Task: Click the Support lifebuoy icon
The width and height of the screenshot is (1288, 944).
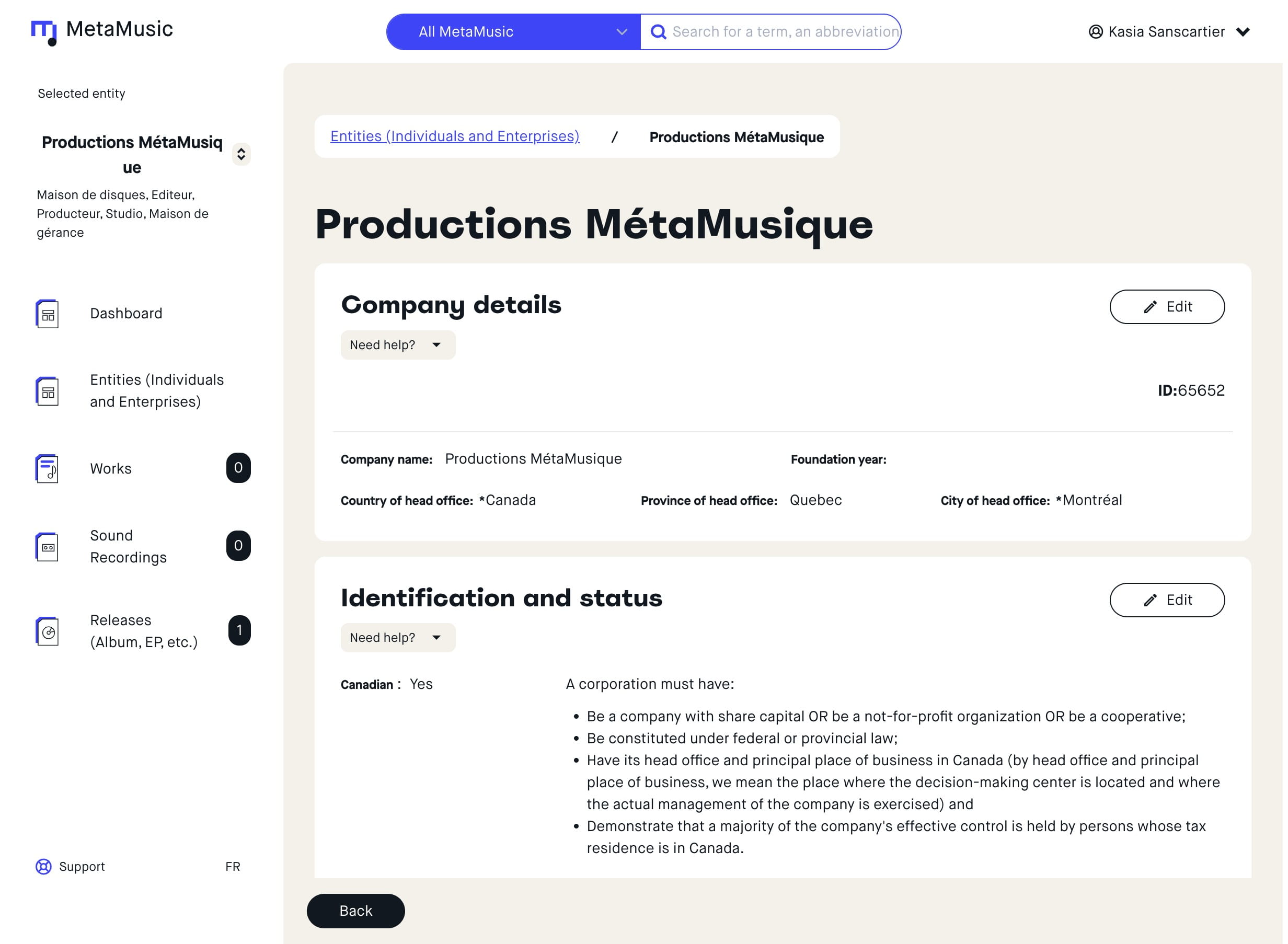Action: point(43,867)
